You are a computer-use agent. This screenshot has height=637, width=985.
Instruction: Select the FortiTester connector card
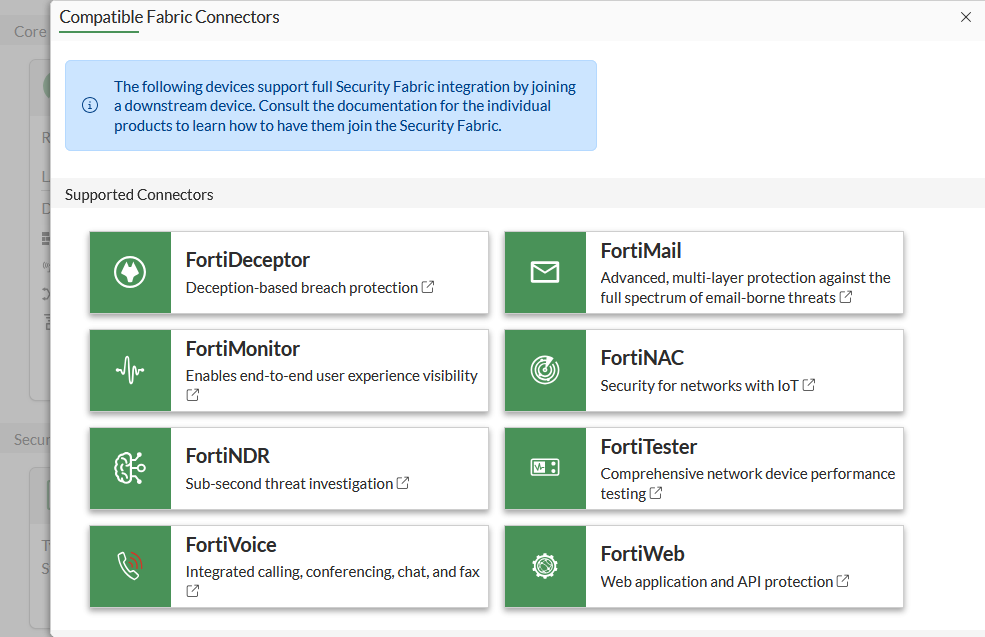(x=703, y=468)
